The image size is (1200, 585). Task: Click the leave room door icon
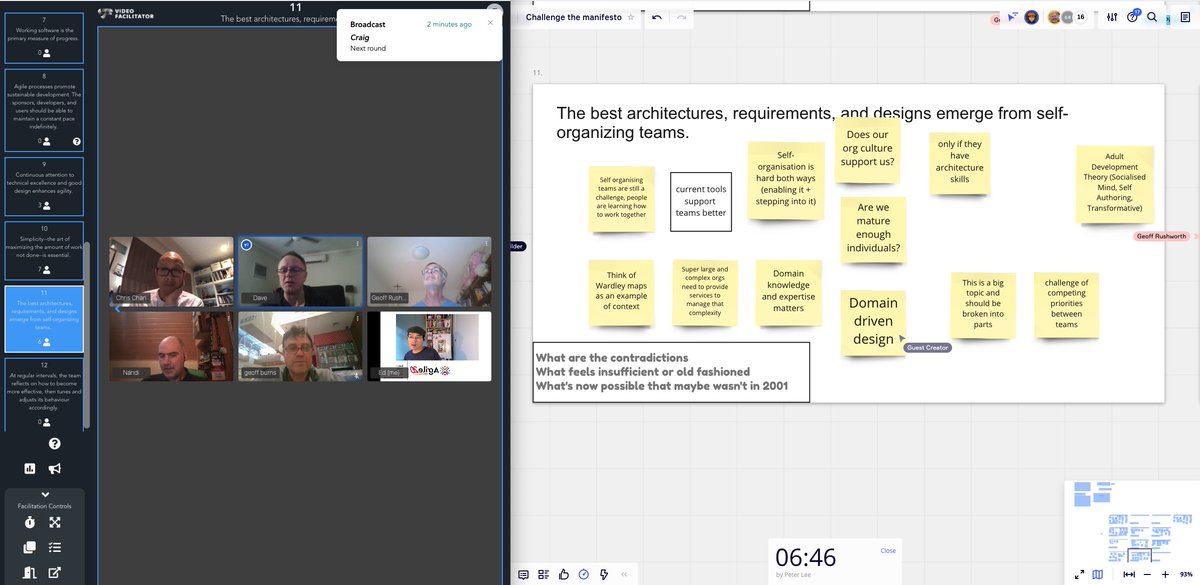coord(30,573)
